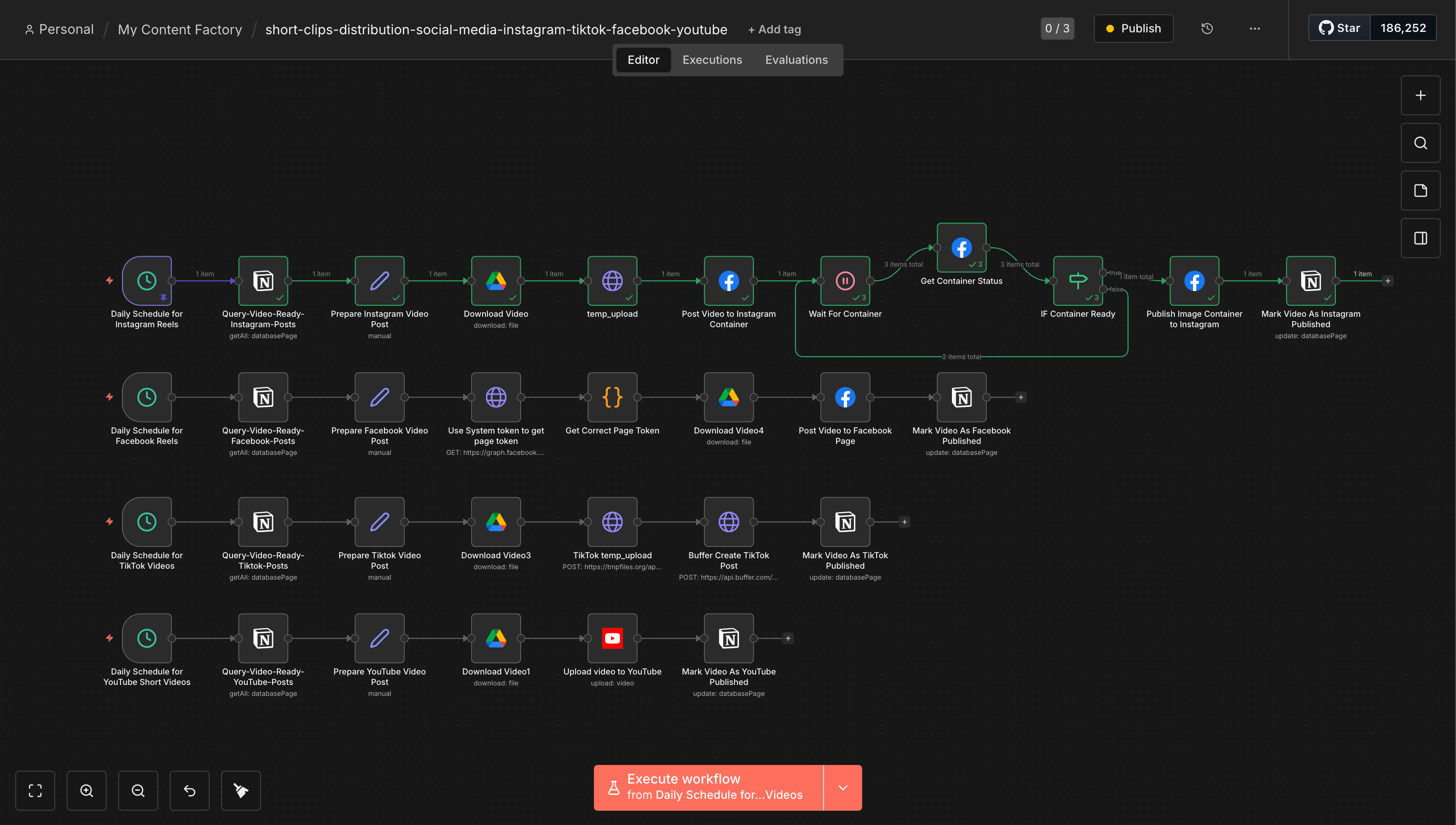Select the Mark Video As Instagram Published node

pyautogui.click(x=1310, y=281)
